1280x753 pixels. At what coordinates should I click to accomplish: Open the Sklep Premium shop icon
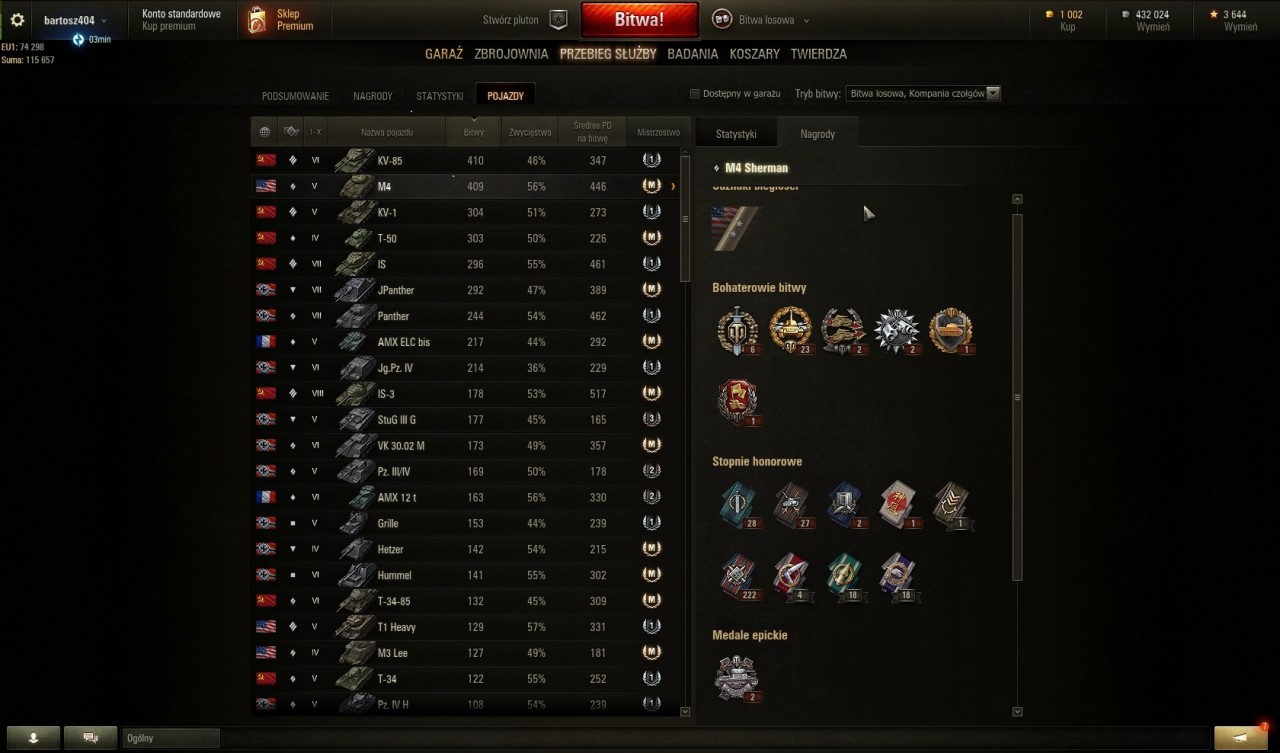pos(258,20)
